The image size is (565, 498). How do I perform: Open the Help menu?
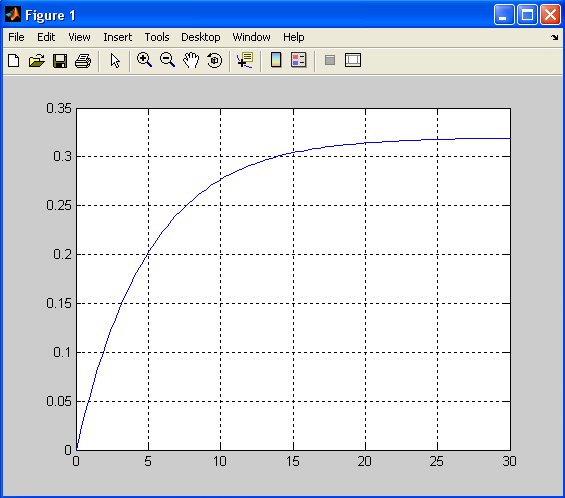293,37
